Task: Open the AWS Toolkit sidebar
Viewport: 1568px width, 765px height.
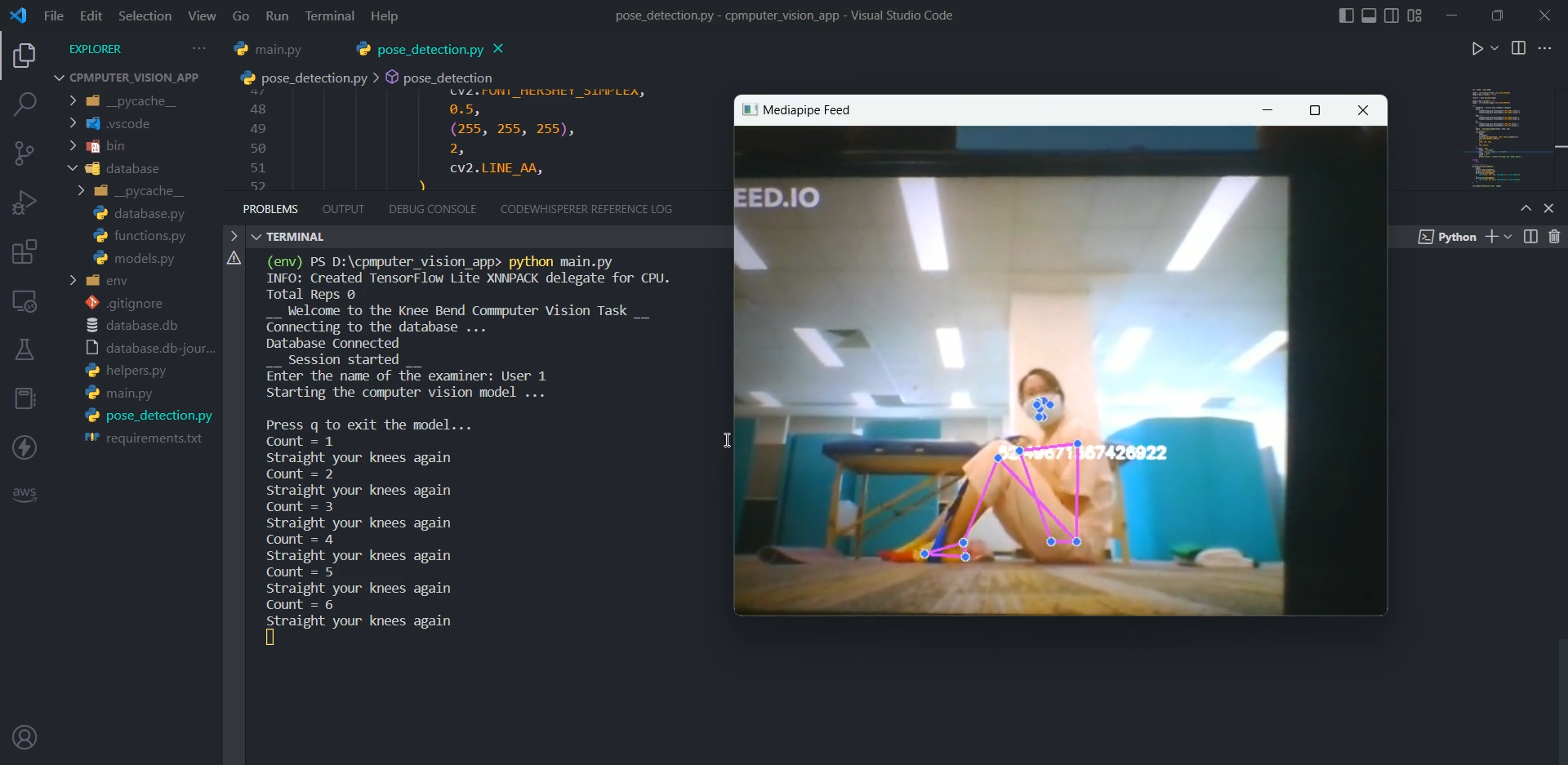Action: [x=24, y=493]
